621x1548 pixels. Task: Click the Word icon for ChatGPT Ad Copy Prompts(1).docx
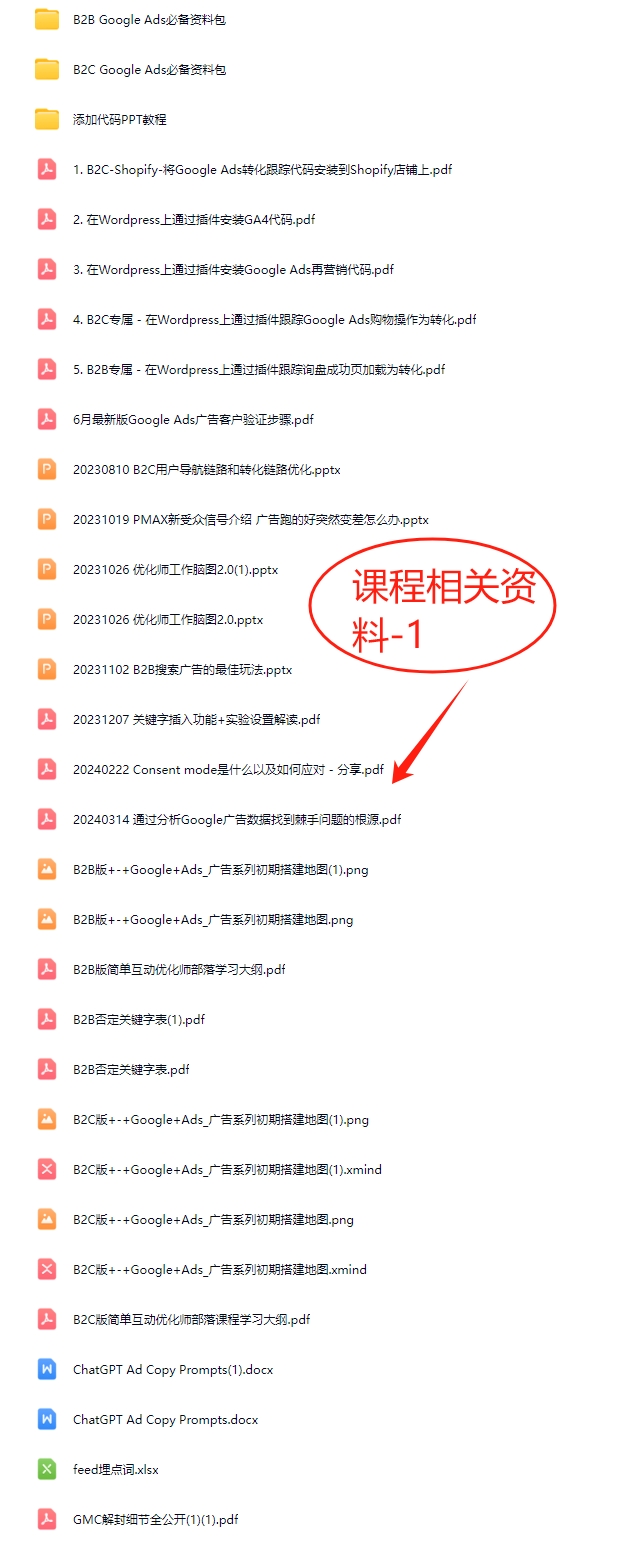pyautogui.click(x=47, y=1369)
